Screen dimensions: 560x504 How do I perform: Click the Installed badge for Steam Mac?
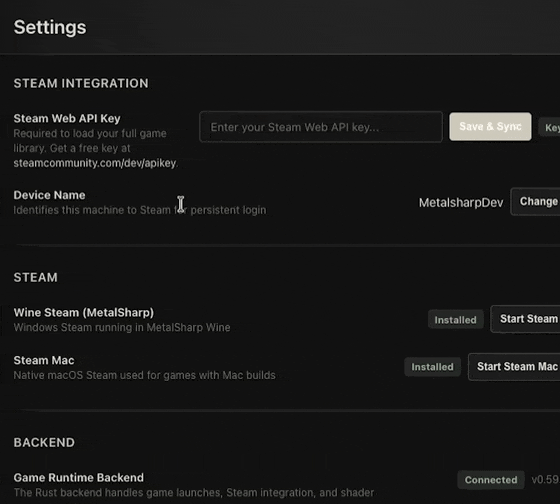pos(432,367)
